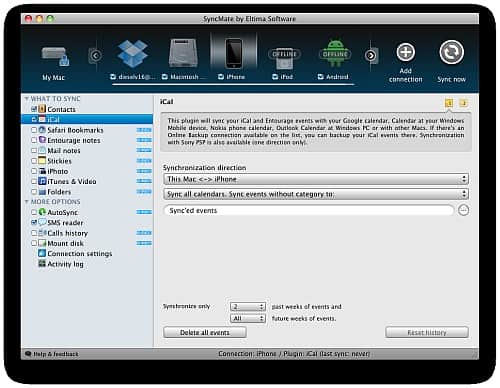Click the Safari Bookmarks upgrade badge

(144, 130)
